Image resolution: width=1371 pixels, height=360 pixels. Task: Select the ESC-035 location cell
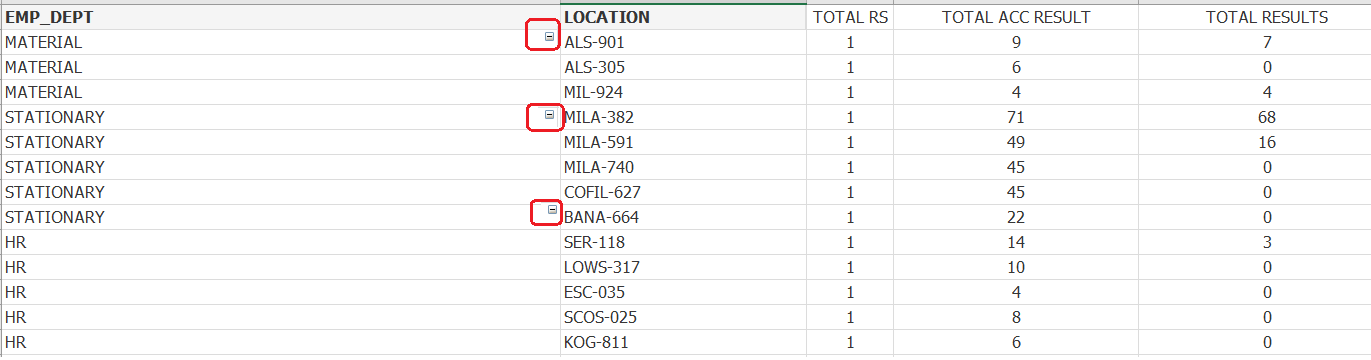683,292
